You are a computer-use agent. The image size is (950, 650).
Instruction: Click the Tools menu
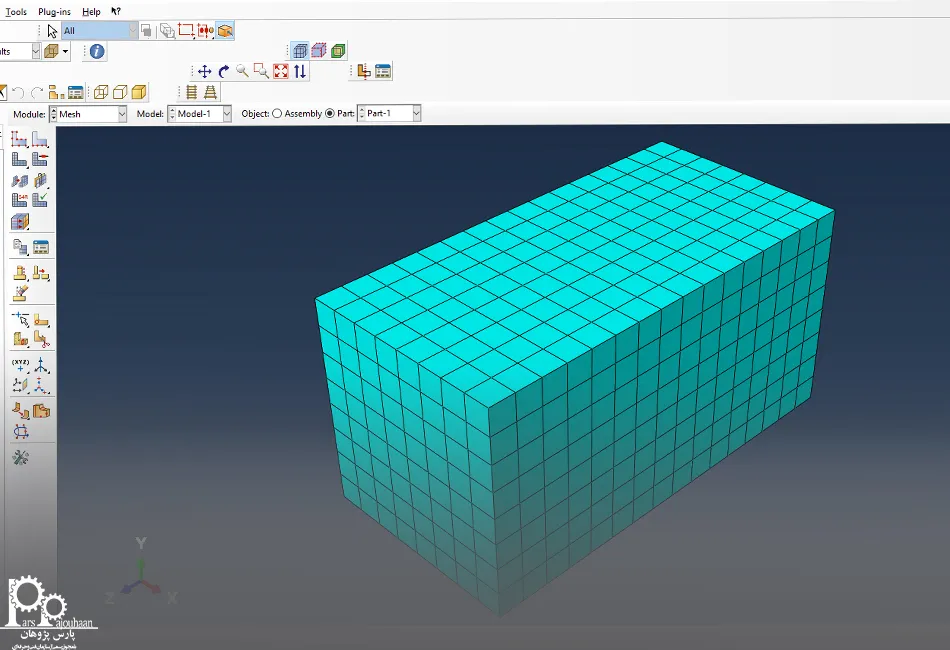pyautogui.click(x=16, y=11)
